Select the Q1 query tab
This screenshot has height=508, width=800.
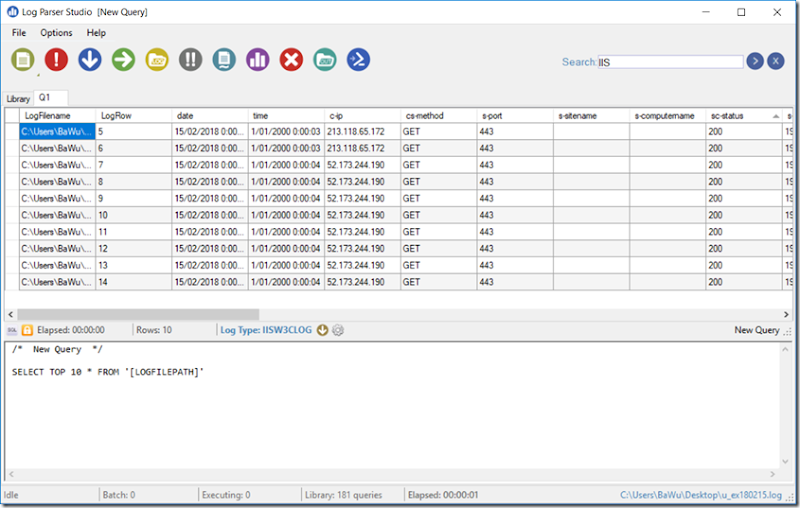tap(50, 97)
